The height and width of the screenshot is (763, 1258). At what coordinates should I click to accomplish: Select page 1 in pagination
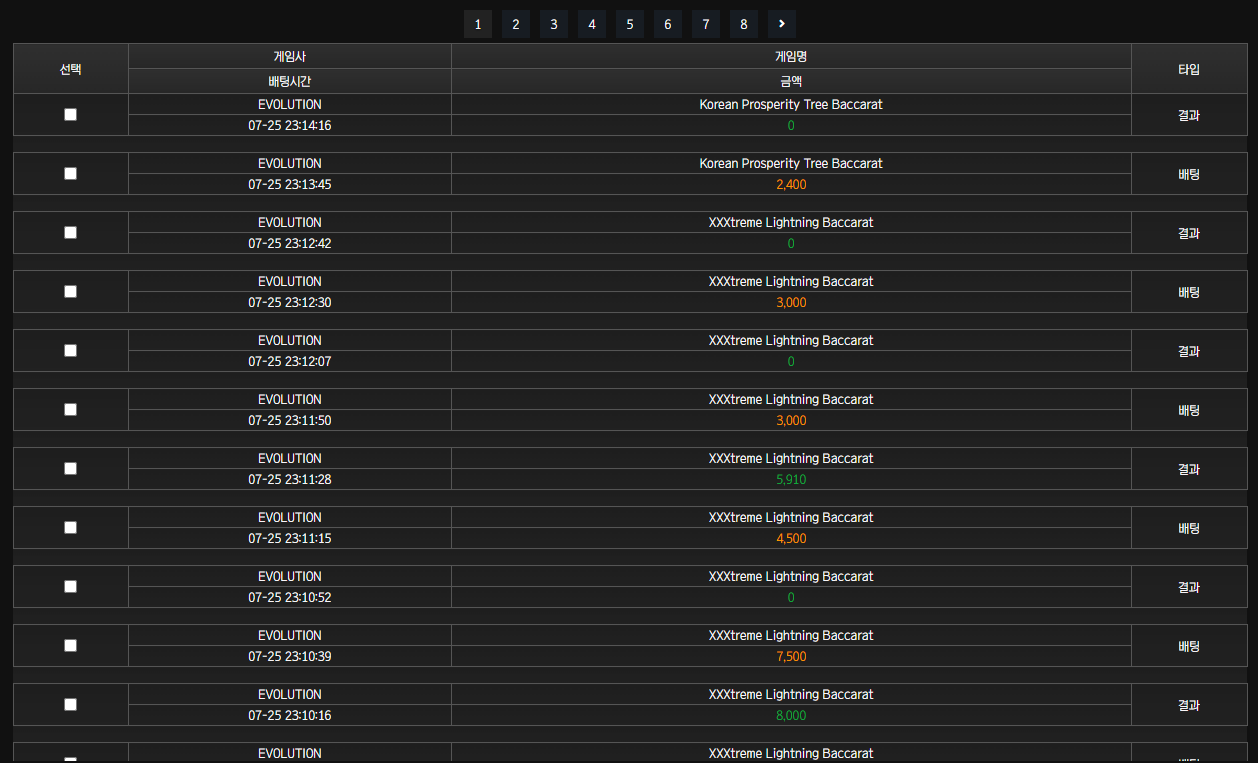pos(478,24)
